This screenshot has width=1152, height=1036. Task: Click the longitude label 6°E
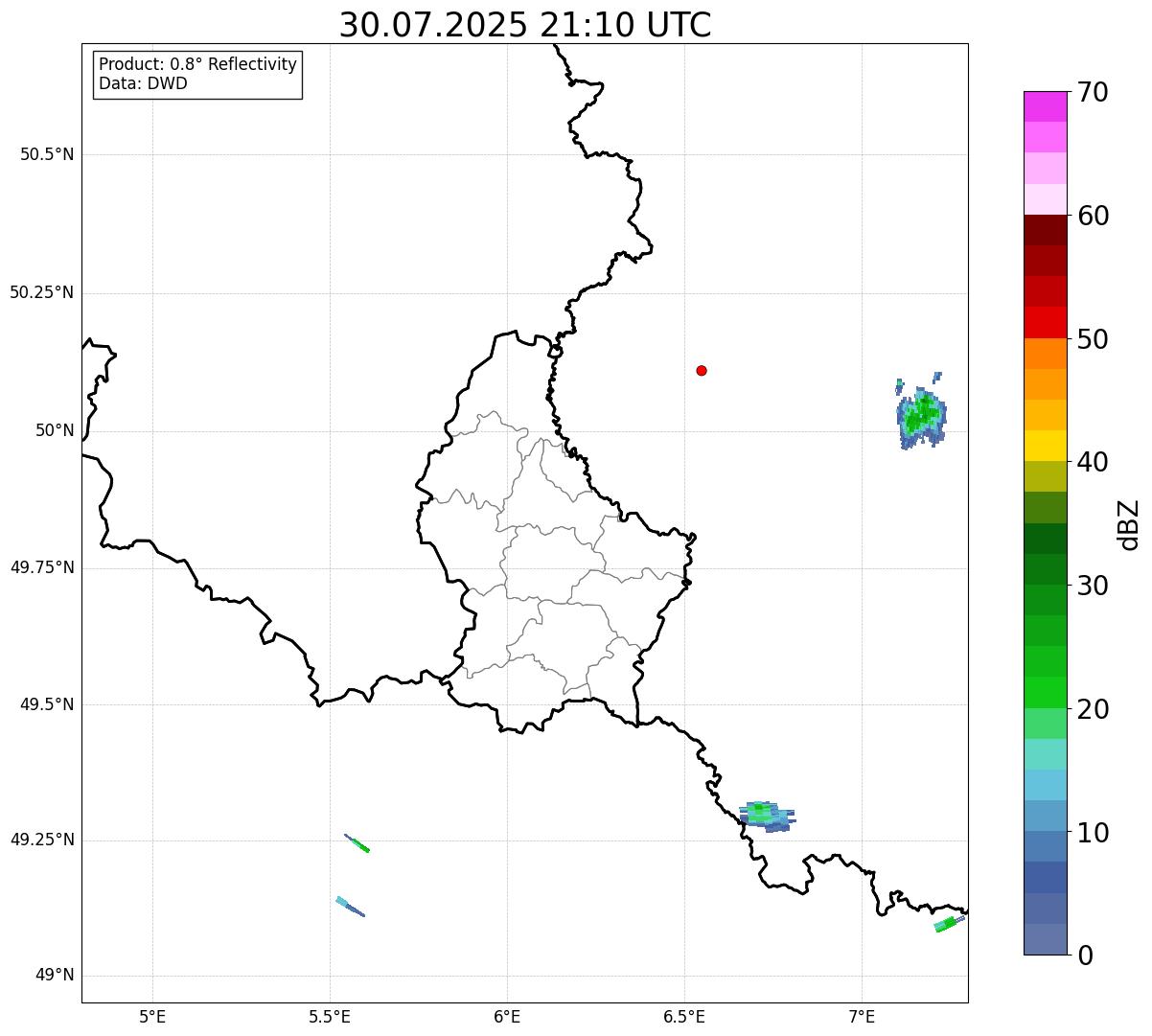click(507, 1016)
